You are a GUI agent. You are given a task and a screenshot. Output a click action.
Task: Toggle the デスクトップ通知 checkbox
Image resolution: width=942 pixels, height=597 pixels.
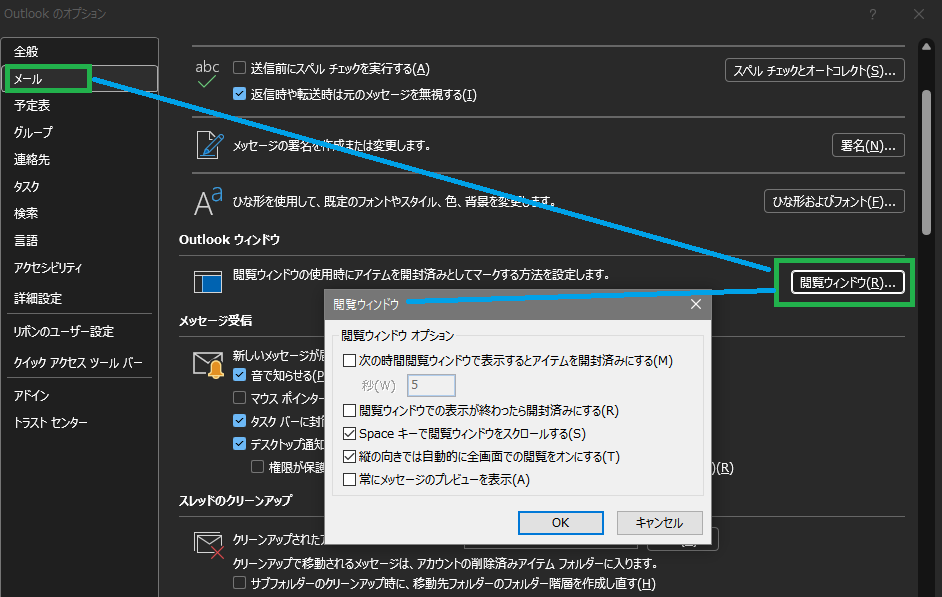239,444
